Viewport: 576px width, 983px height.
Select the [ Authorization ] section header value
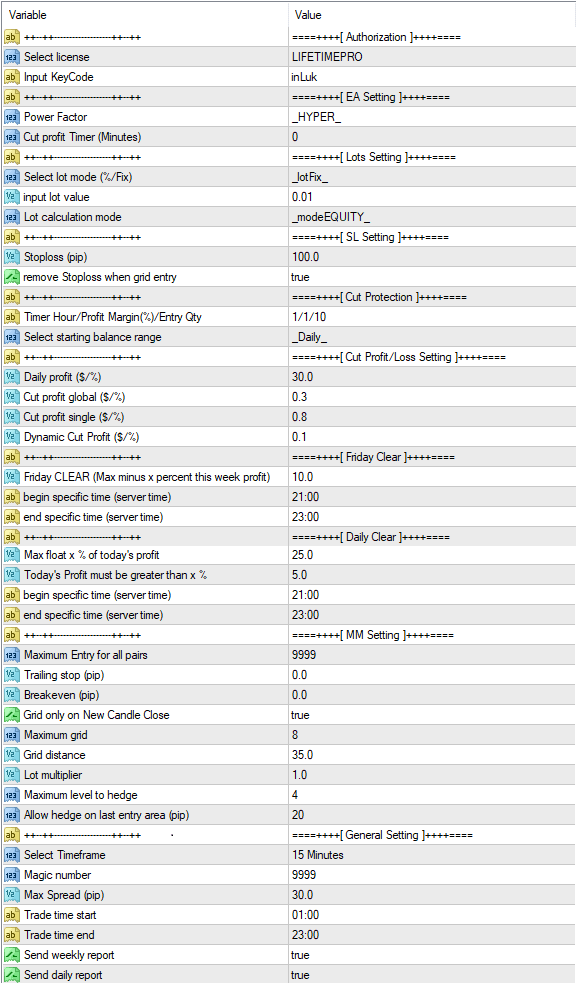pos(377,38)
